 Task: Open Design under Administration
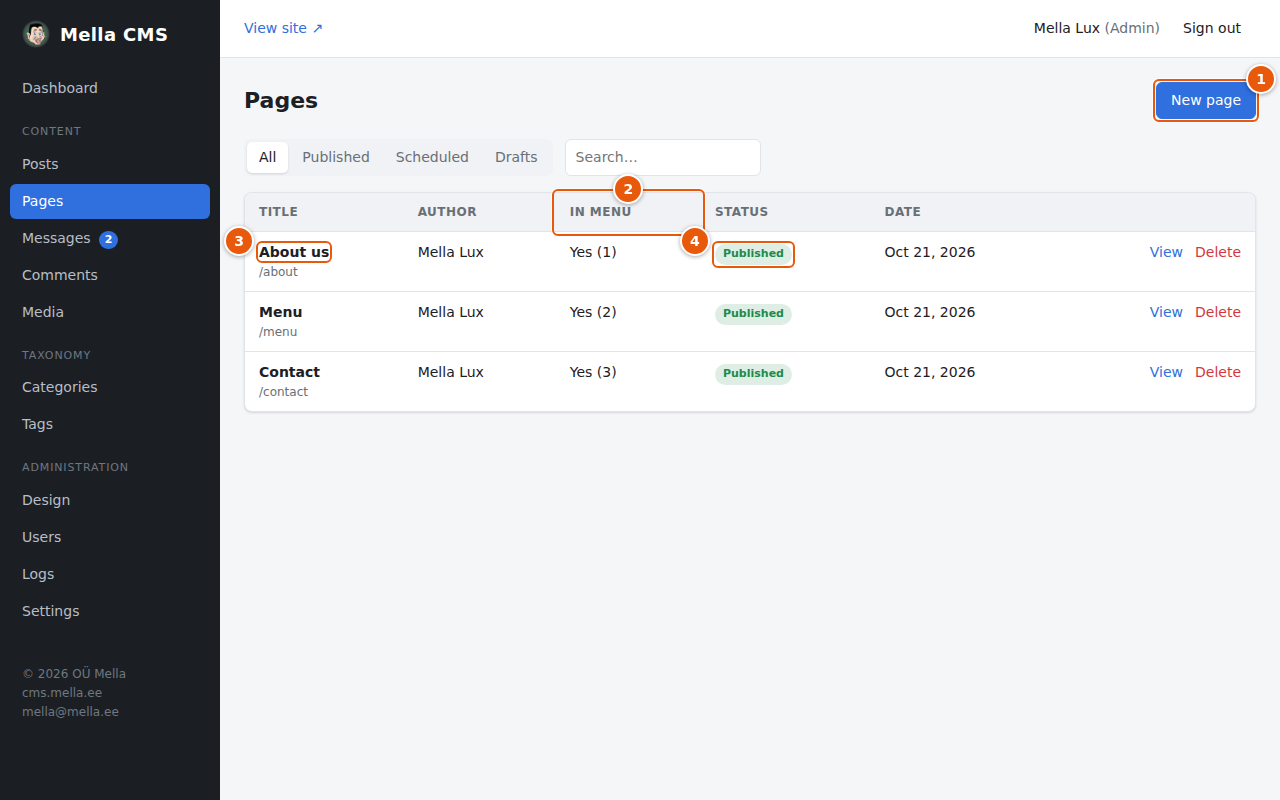pos(110,500)
